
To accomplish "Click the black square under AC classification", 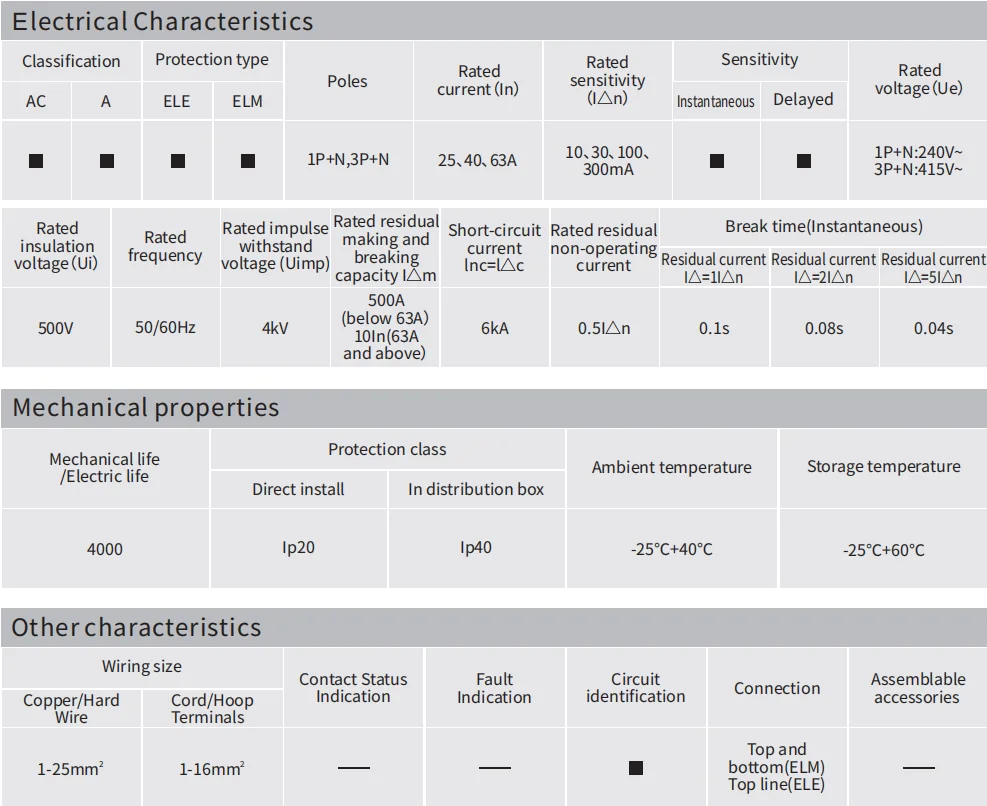I will (36, 161).
